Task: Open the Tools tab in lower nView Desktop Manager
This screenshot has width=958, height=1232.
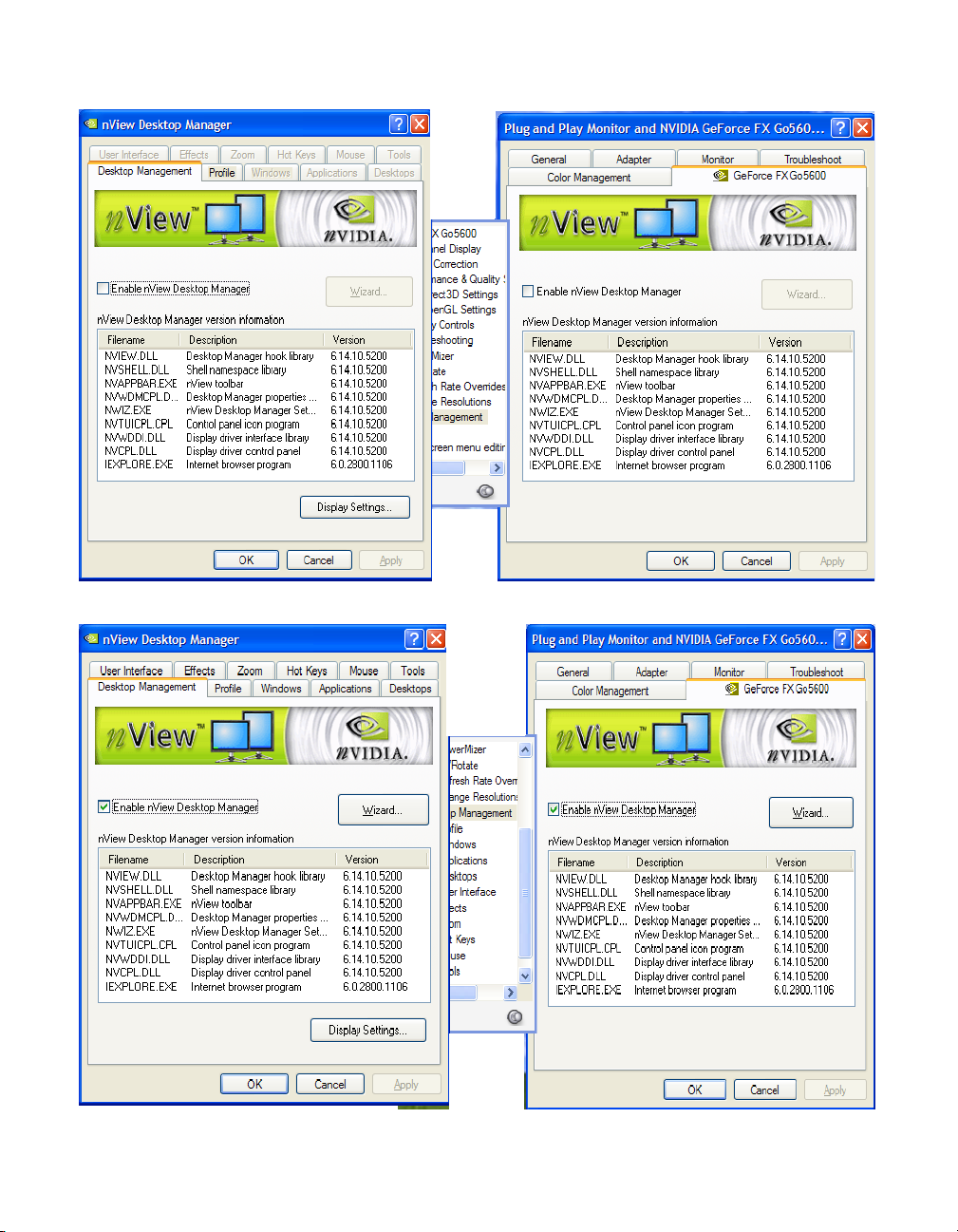Action: coord(413,671)
